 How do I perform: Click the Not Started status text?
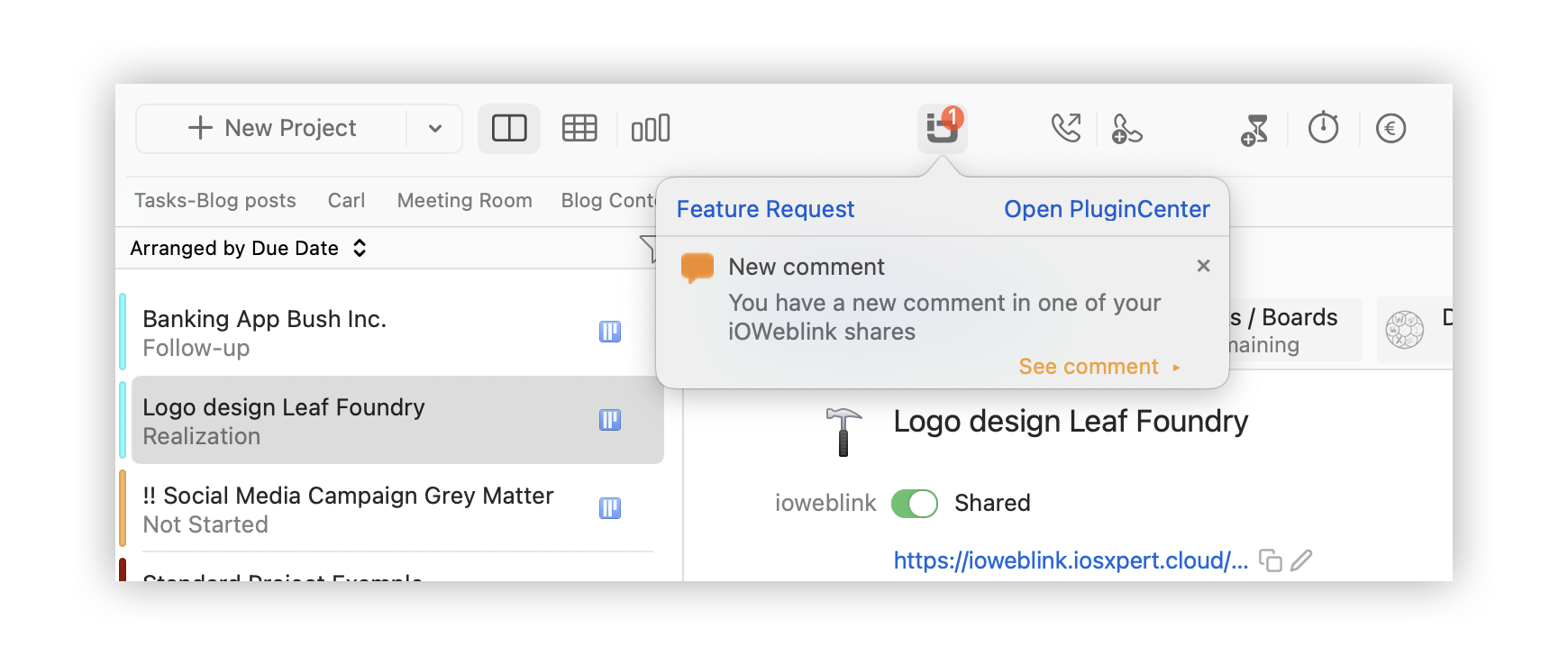pyautogui.click(x=205, y=524)
